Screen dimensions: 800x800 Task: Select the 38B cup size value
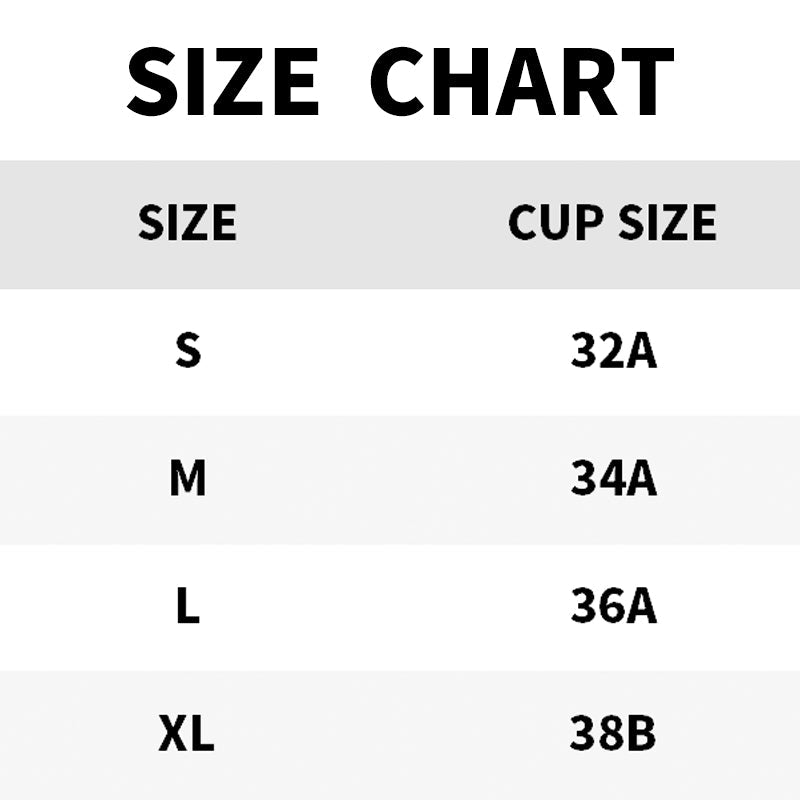613,735
